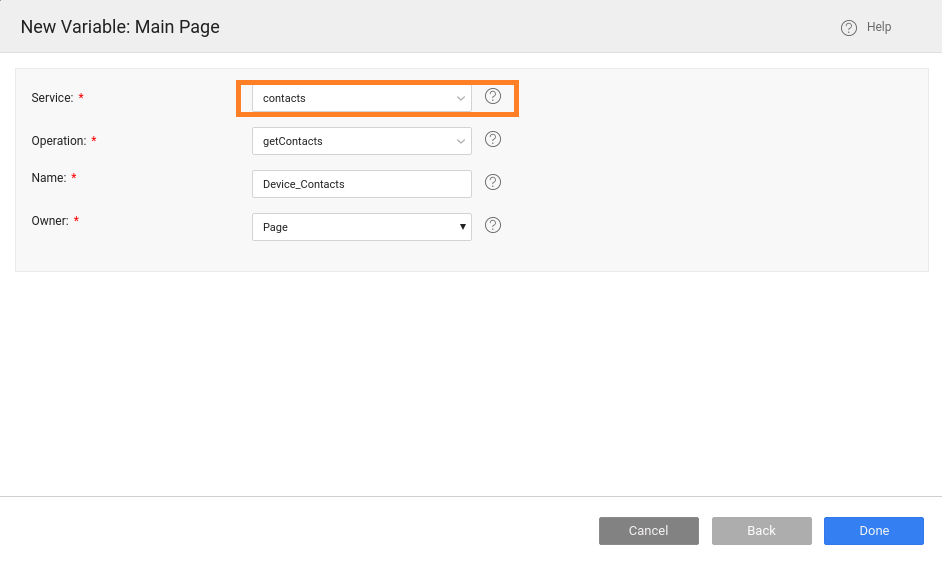942x564 pixels.
Task: Open the Owner dropdown showing Page
Action: click(350, 227)
